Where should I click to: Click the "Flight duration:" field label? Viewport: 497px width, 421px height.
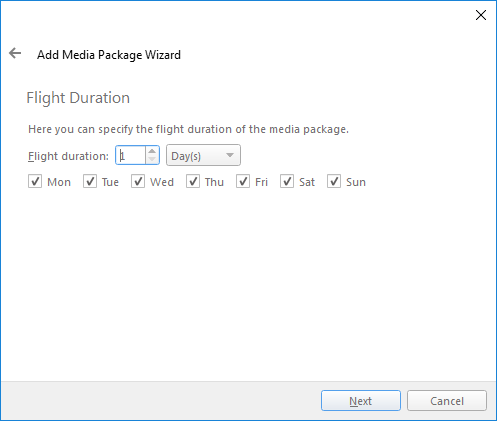(68, 156)
